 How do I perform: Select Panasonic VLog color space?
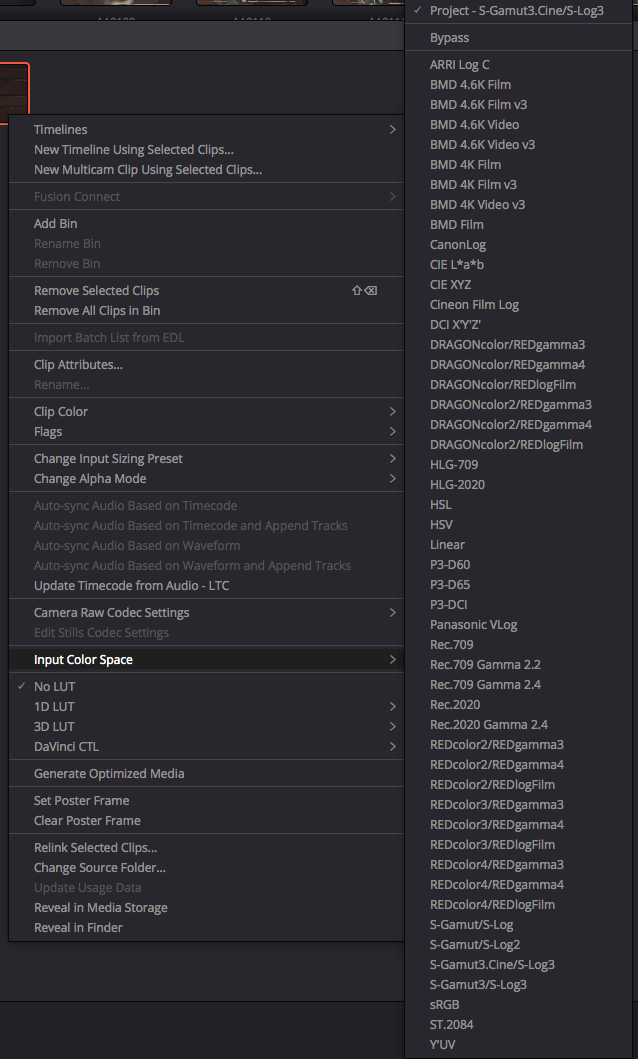pos(473,625)
